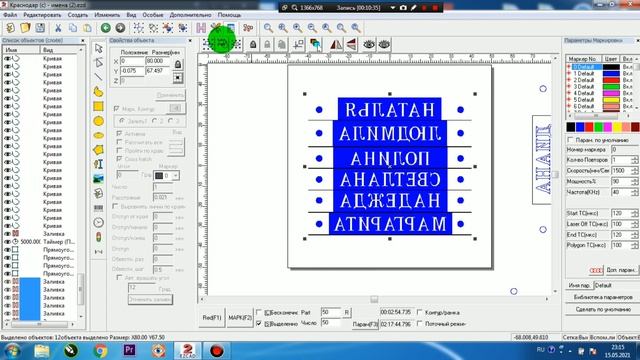Select the Rectangle drawing tool
640x360 pixels.
(98, 107)
